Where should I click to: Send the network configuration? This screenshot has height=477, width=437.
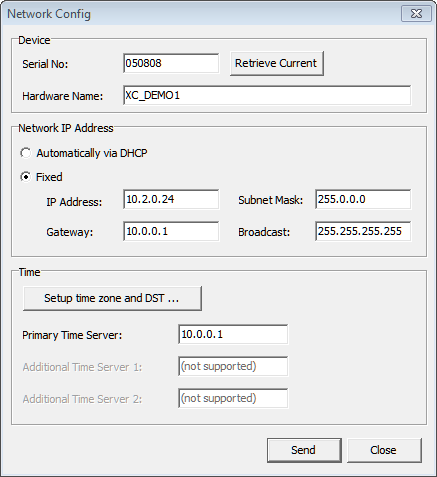[304, 450]
